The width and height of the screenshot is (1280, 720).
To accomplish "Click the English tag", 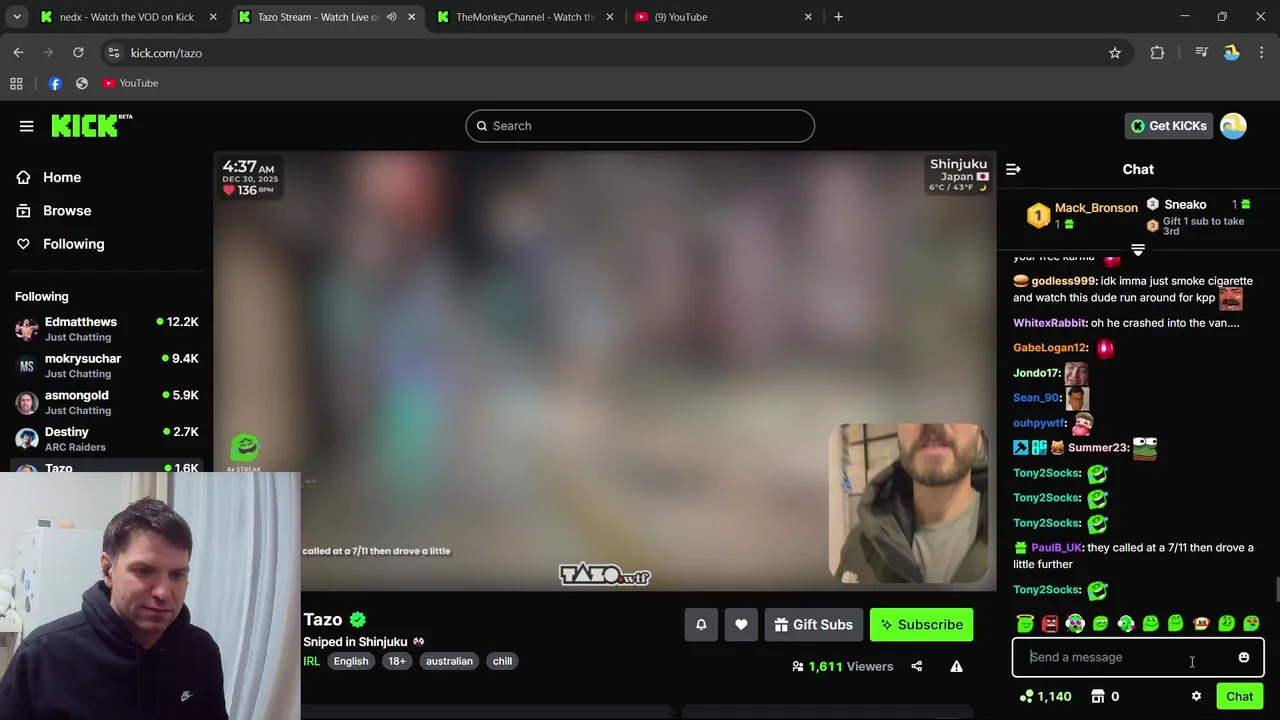I will [x=351, y=661].
